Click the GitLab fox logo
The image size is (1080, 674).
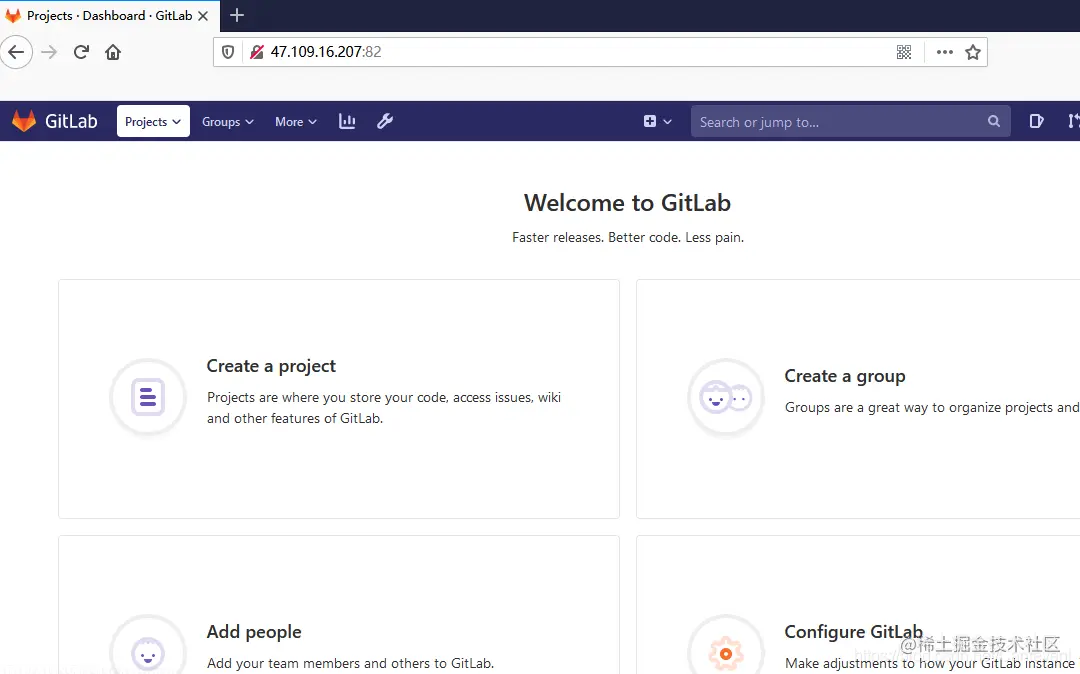[x=24, y=121]
